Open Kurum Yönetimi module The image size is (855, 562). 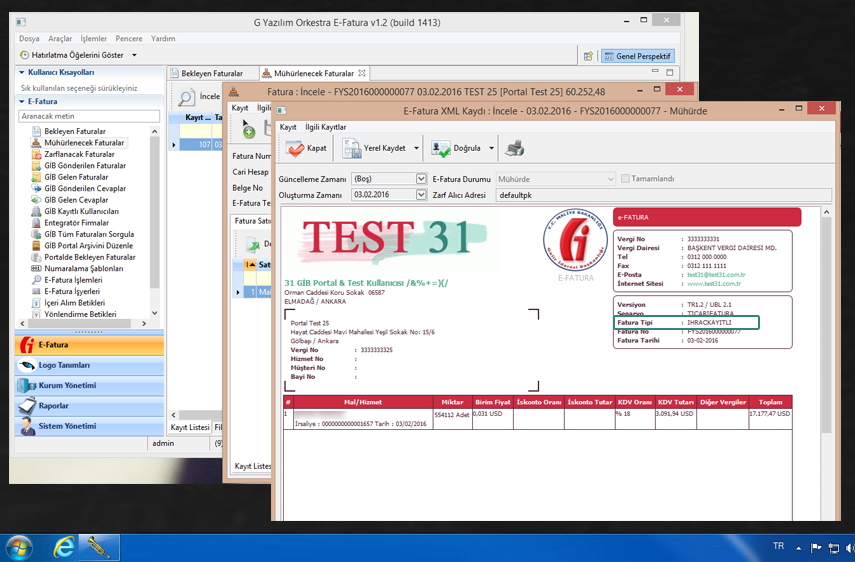point(89,385)
